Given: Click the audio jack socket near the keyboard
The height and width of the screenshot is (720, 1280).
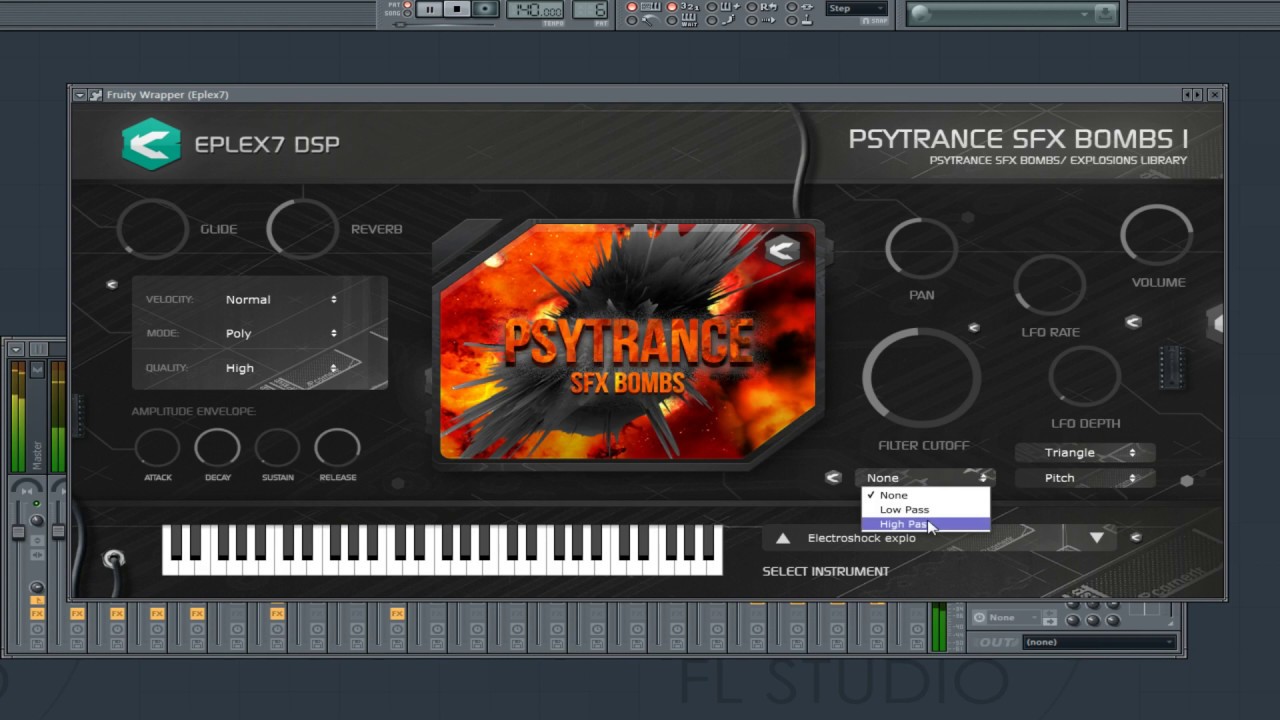Looking at the screenshot, I should (x=114, y=559).
